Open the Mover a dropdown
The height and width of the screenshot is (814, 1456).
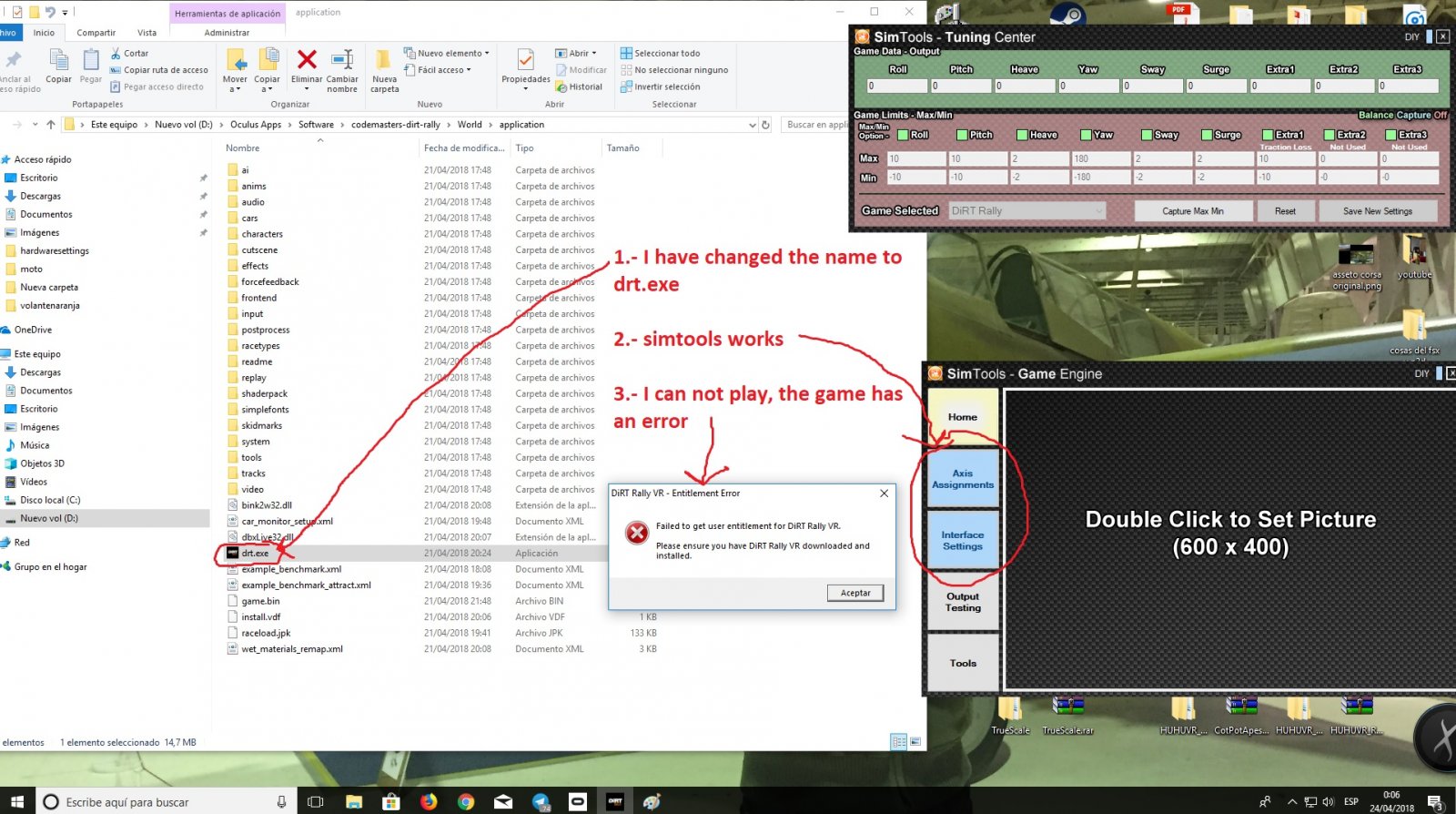(235, 89)
